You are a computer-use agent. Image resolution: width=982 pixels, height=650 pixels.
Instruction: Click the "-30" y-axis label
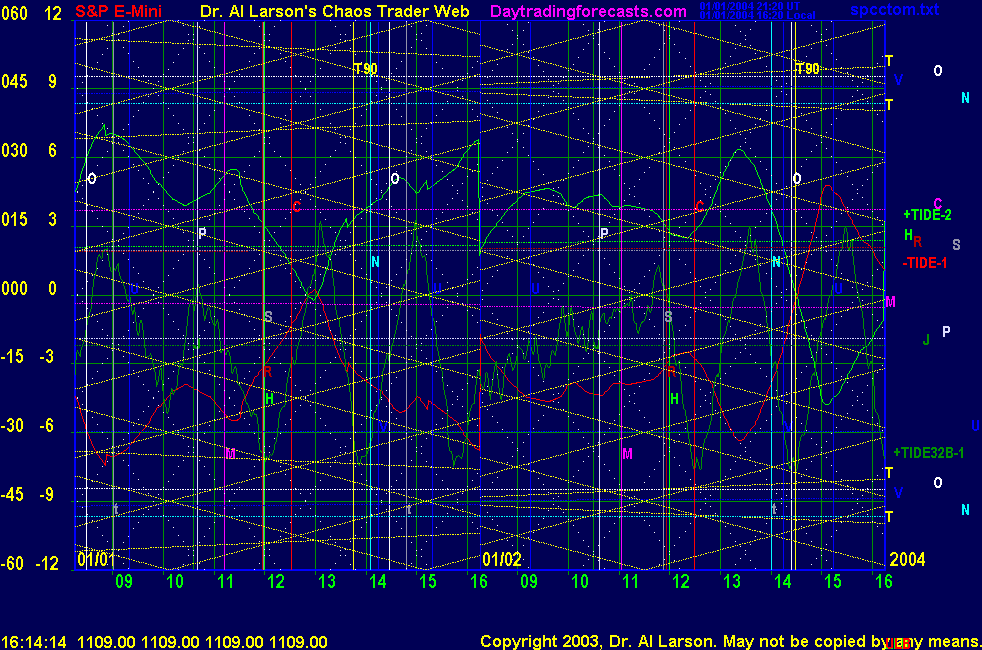[13, 425]
